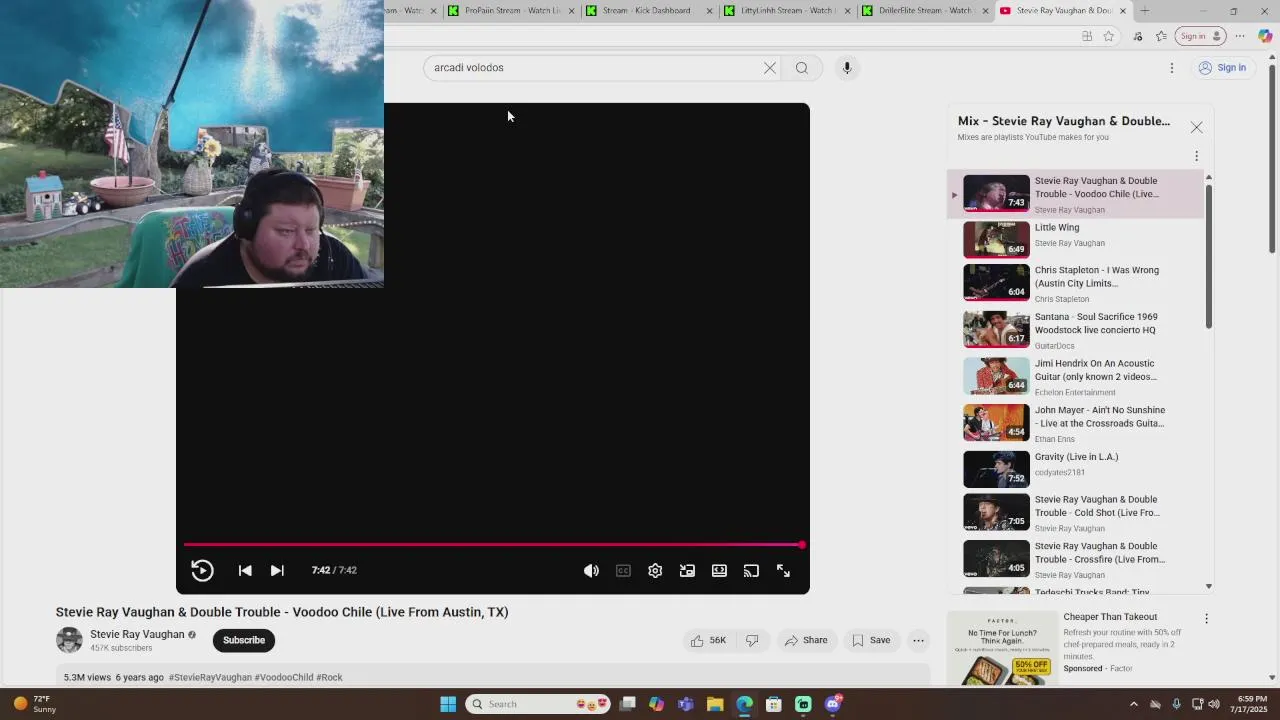
Task: Open the Mix playlist options menu
Action: pos(1196,156)
